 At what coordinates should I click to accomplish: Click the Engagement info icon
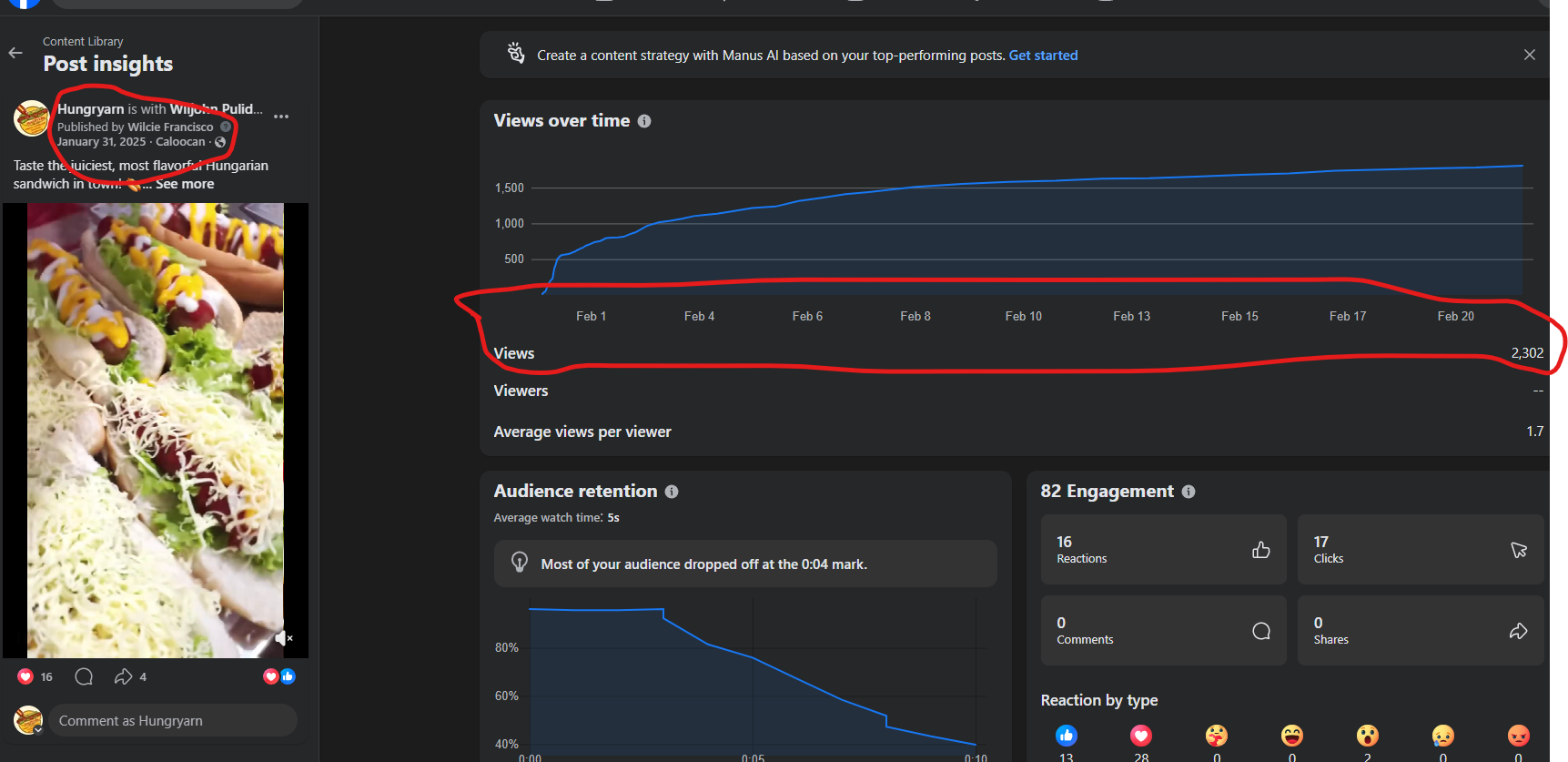click(1189, 492)
